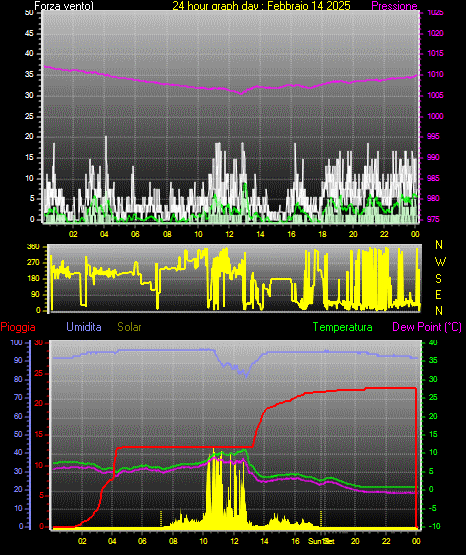Screen dimensions: 466x555
Task: Click the green '-5' temperature axis value
Action: click(433, 508)
